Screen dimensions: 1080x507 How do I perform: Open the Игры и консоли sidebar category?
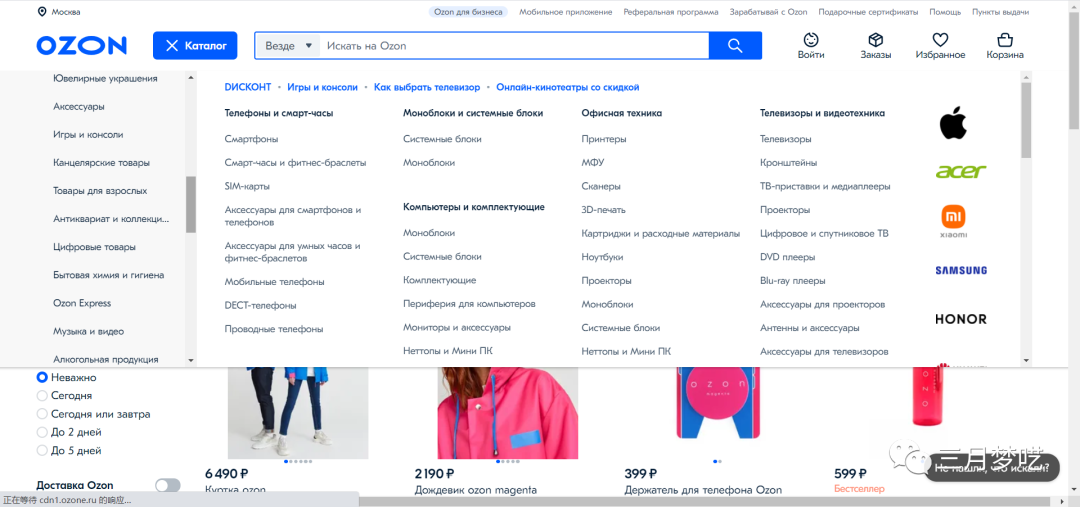click(88, 134)
